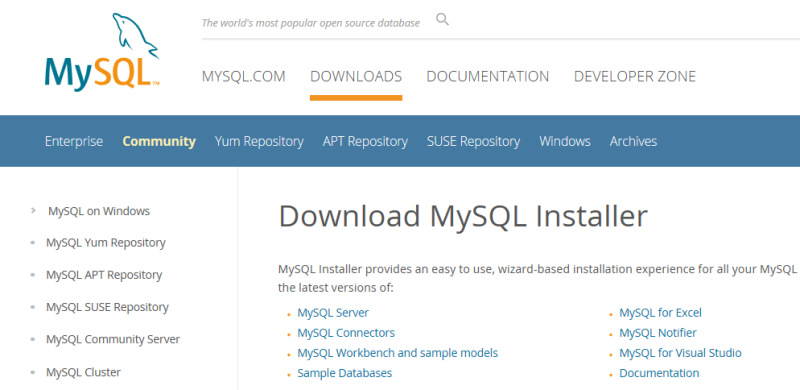
Task: Open MySQL Workbench and sample models link
Action: point(397,353)
